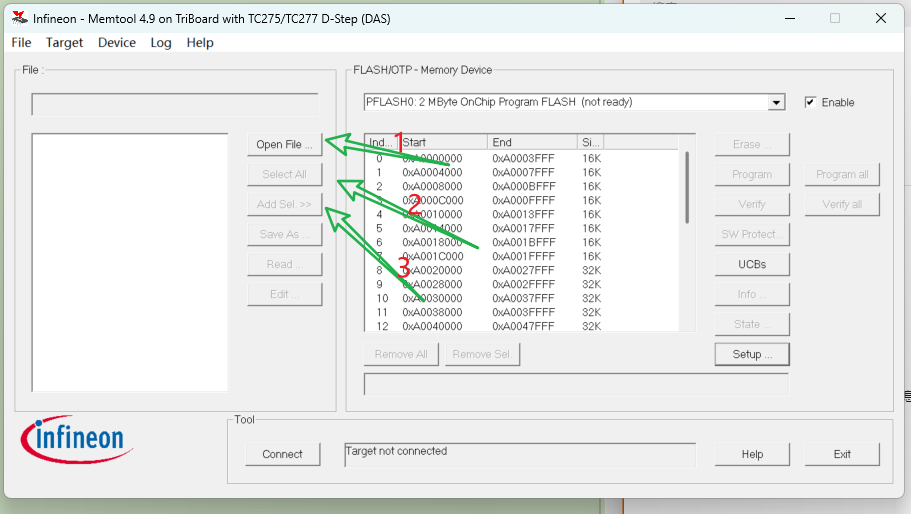Click the Target not connected status field
This screenshot has height=514, width=911.
point(520,455)
